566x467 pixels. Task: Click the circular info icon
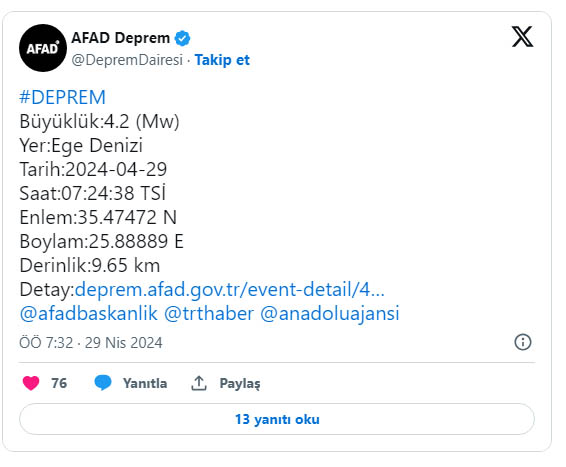tap(523, 342)
